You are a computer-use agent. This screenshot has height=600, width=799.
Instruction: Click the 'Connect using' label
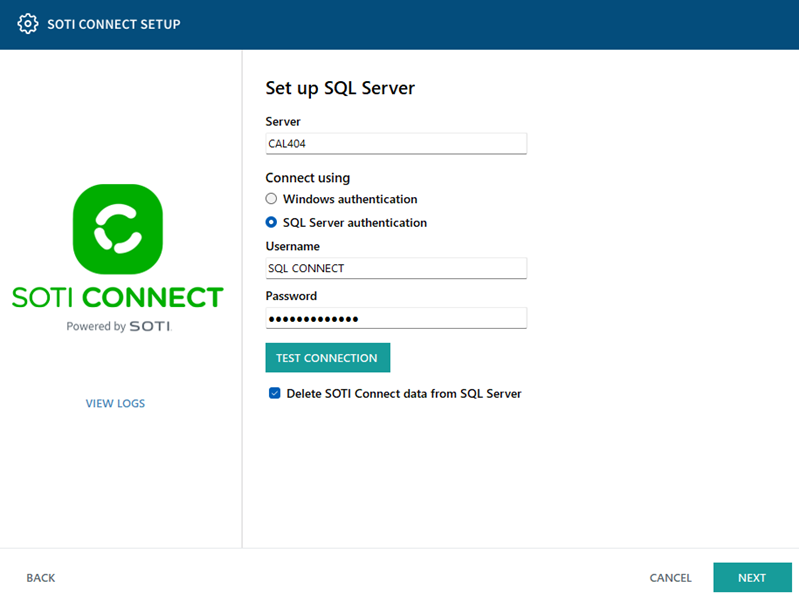(x=308, y=178)
